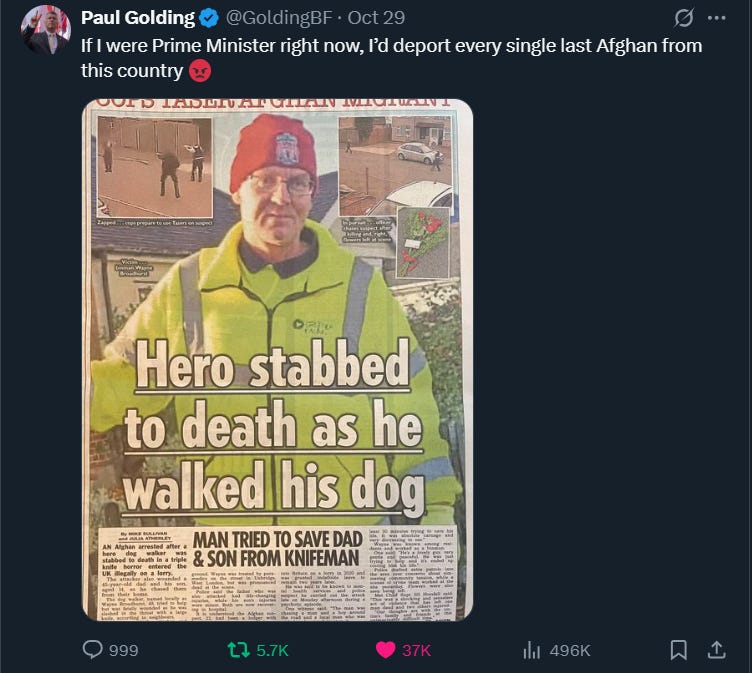Image resolution: width=752 pixels, height=673 pixels.
Task: Click the 5.7K reposts count
Action: coord(272,650)
